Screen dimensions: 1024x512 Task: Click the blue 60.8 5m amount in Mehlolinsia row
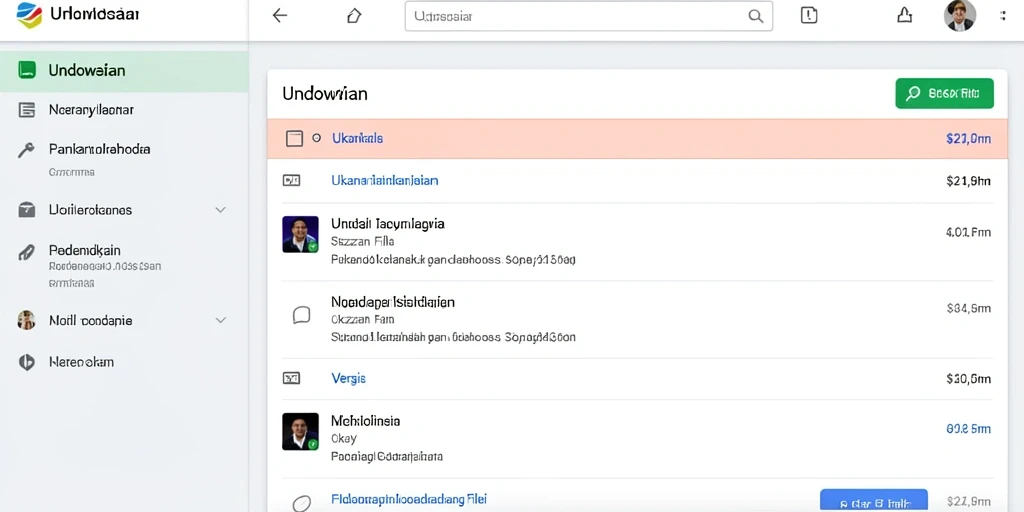(968, 429)
